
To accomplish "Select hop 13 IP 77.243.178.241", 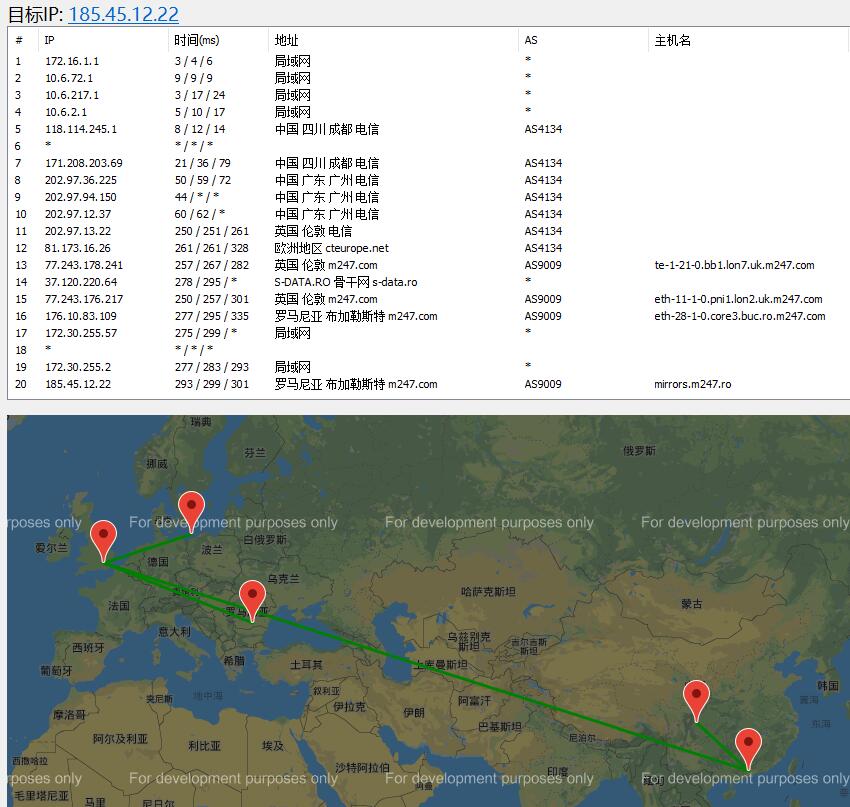I will click(84, 265).
